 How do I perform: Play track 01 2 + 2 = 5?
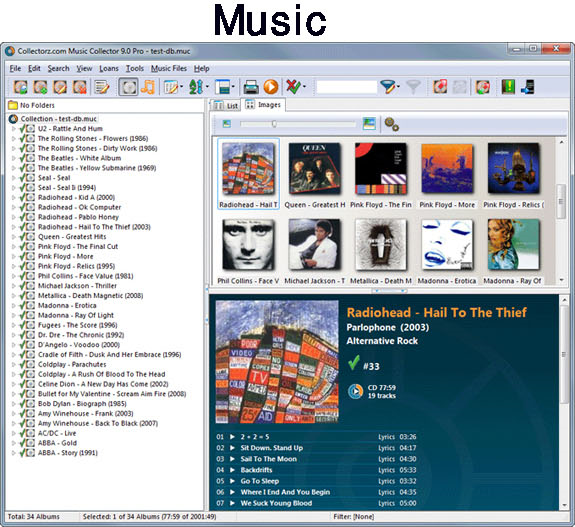pos(232,437)
